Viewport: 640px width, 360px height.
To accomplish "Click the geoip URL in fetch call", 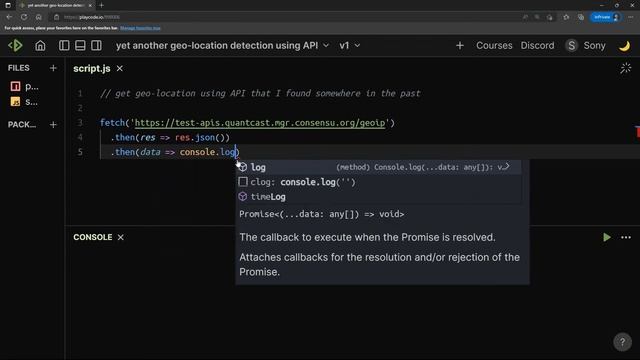I will (x=260, y=122).
